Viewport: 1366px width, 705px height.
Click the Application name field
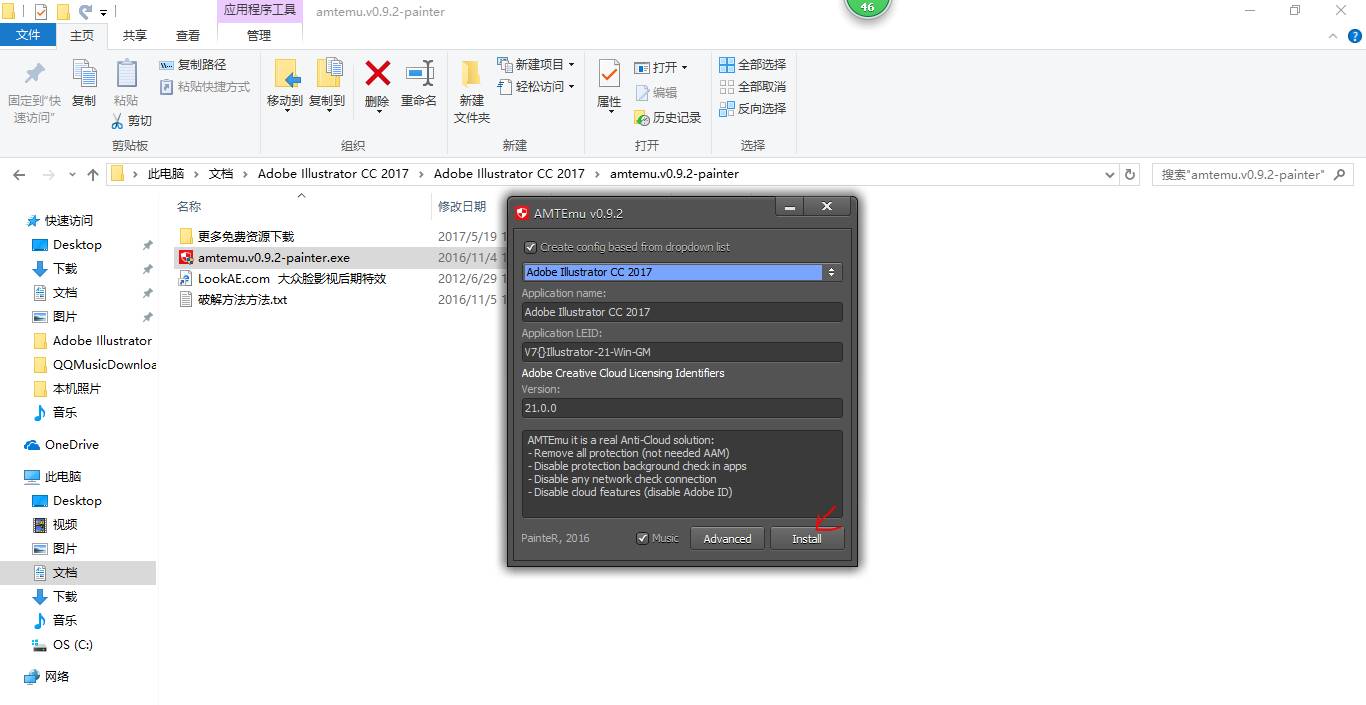click(x=682, y=312)
